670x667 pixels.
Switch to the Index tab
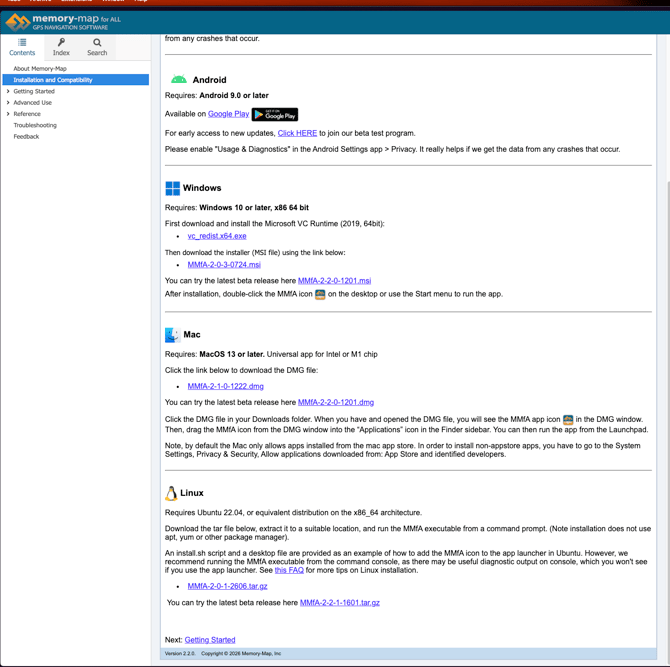click(61, 47)
